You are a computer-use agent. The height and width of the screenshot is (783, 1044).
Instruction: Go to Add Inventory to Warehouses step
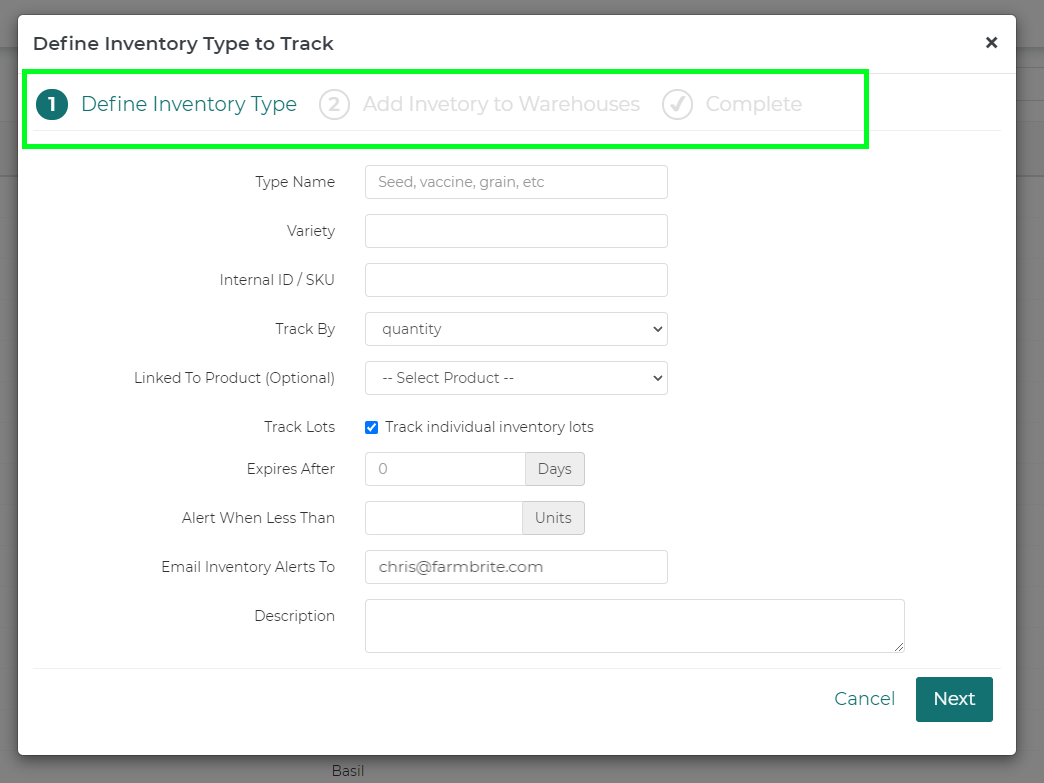(x=501, y=105)
